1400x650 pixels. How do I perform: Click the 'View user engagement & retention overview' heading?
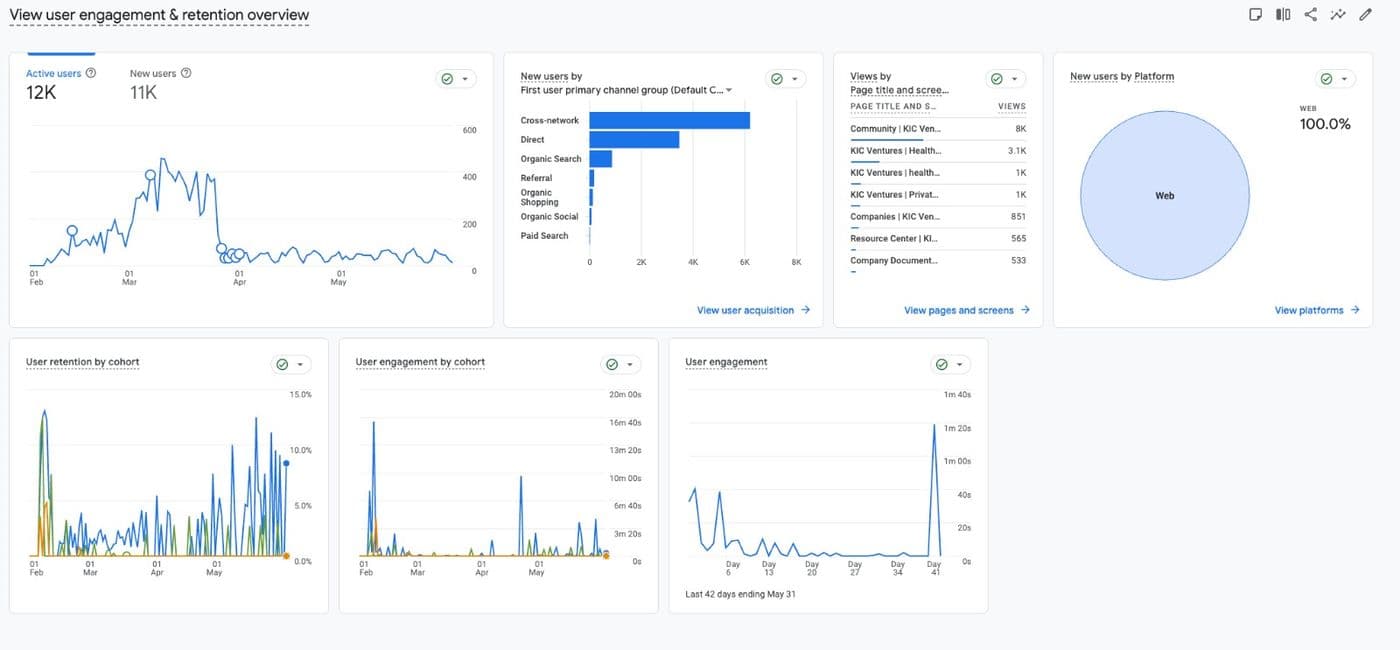[159, 15]
